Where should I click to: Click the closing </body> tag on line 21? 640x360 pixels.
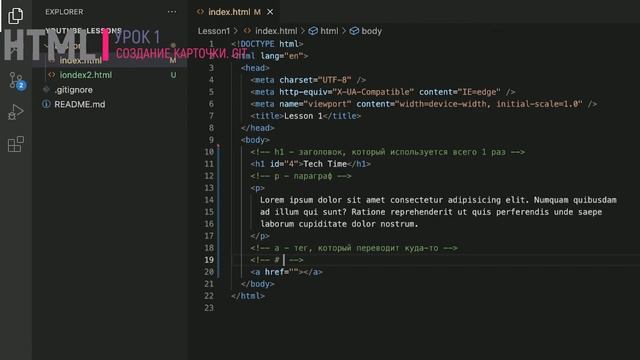258,284
